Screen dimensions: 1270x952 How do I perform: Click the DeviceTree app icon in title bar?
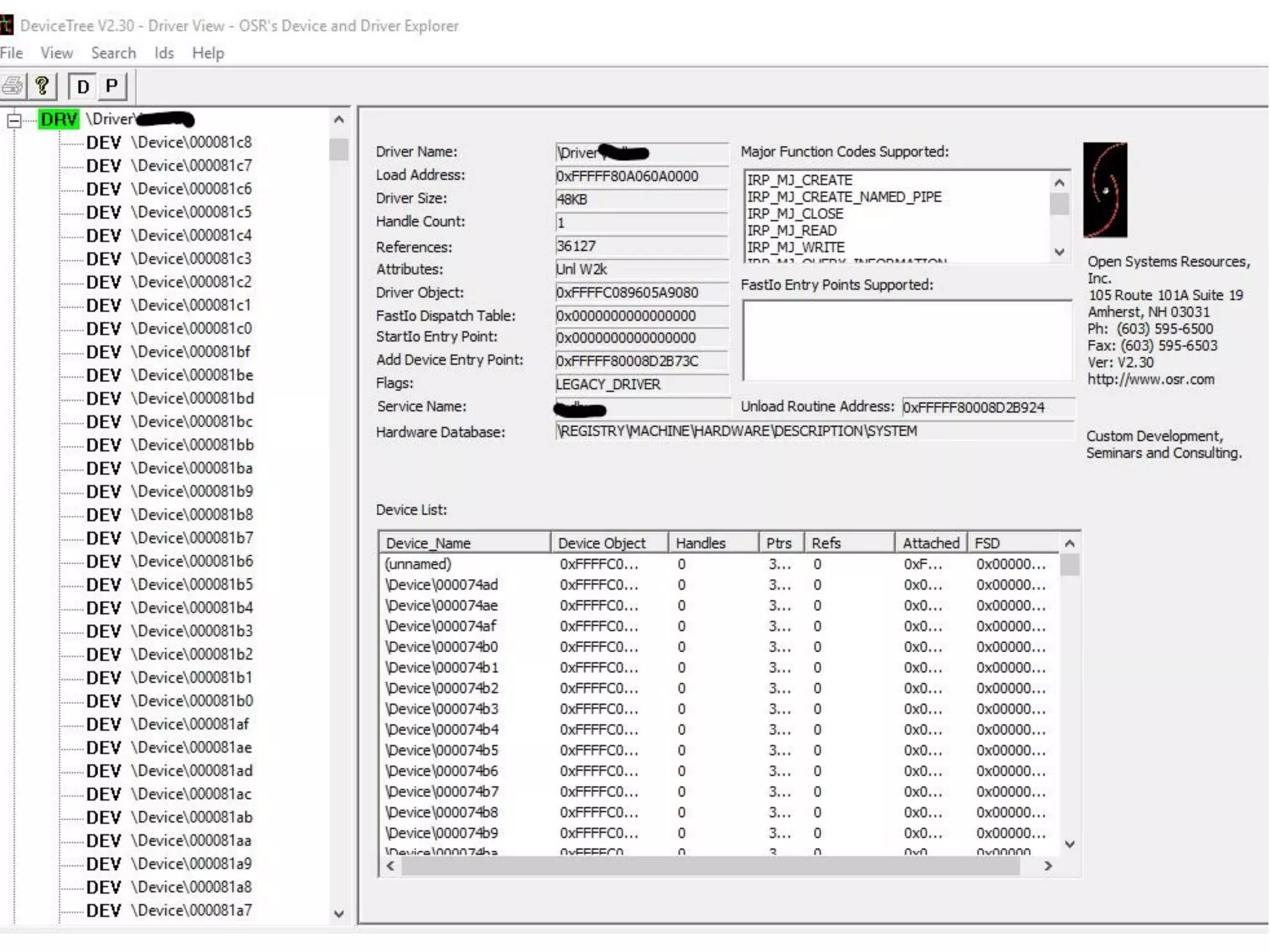click(6, 25)
